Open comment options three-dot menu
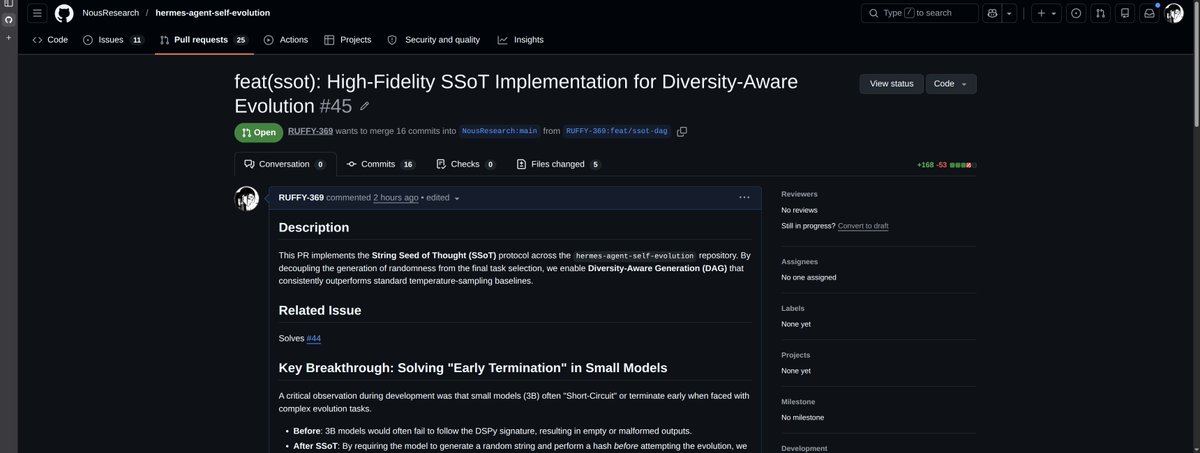 pyautogui.click(x=744, y=197)
